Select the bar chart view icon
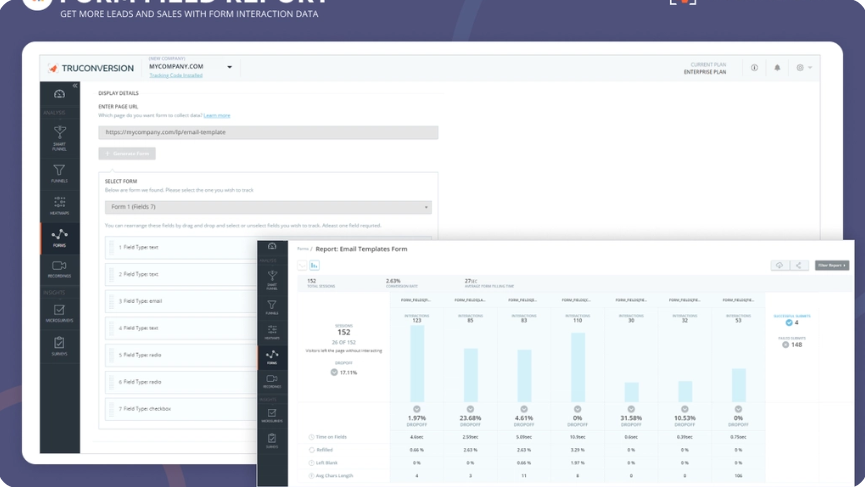Viewport: 865px width, 487px height. point(314,265)
